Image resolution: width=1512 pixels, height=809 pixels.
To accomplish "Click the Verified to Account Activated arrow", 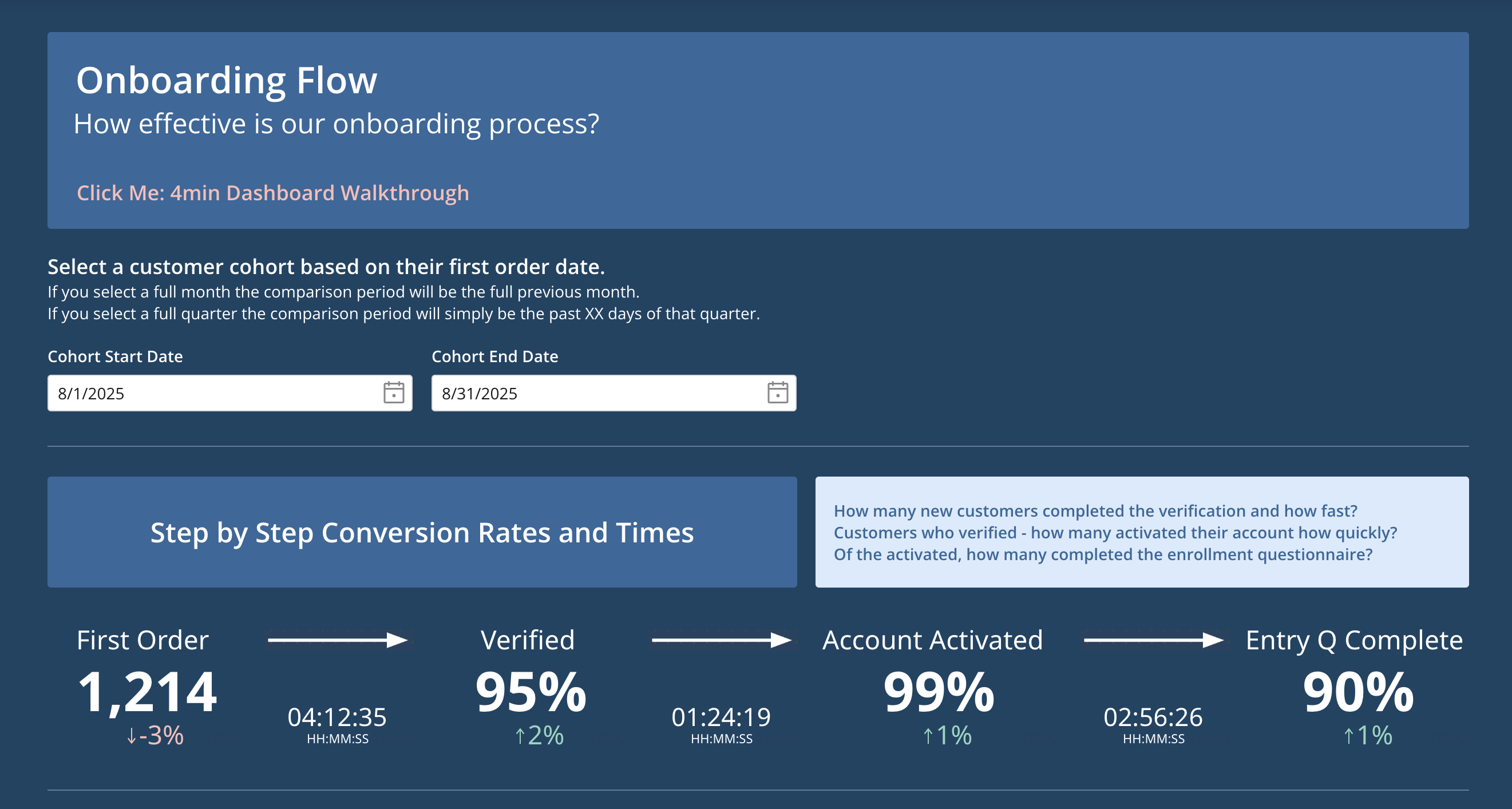I will (722, 640).
